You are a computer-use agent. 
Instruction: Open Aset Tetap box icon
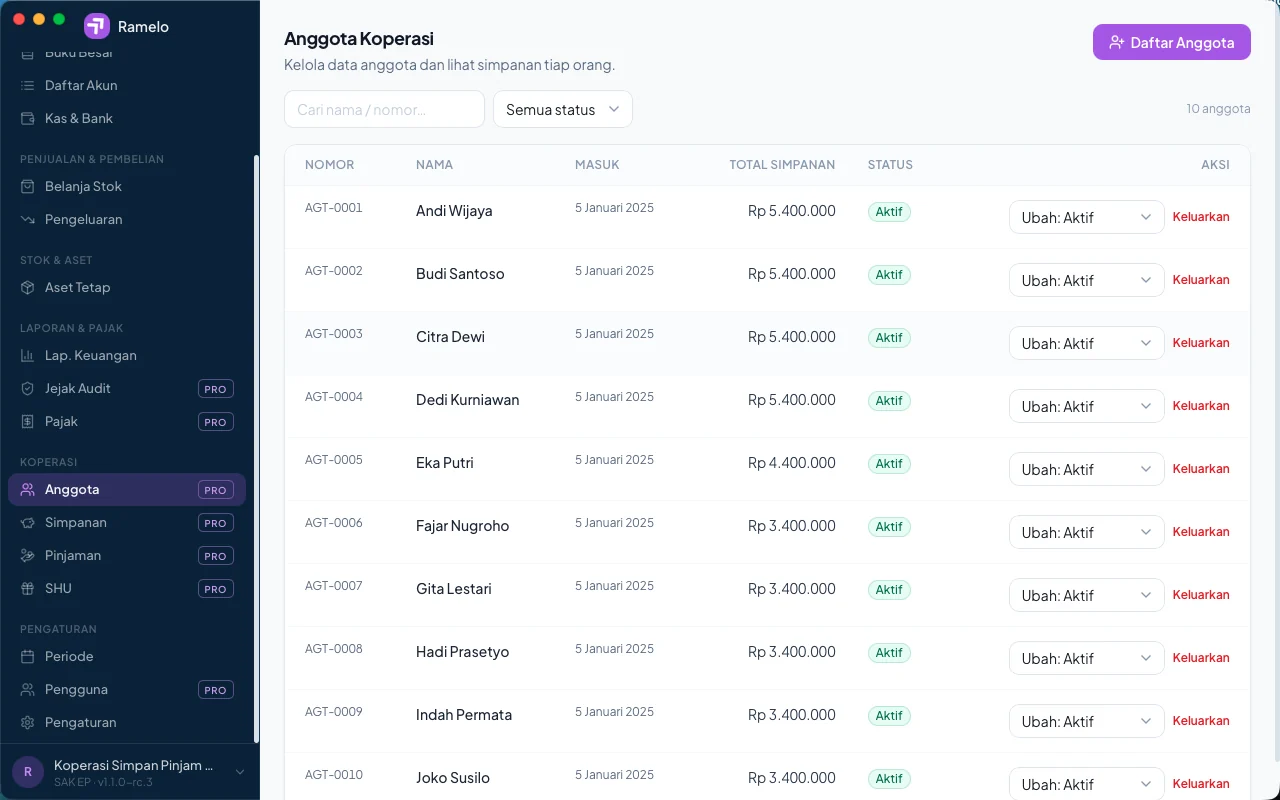[28, 287]
